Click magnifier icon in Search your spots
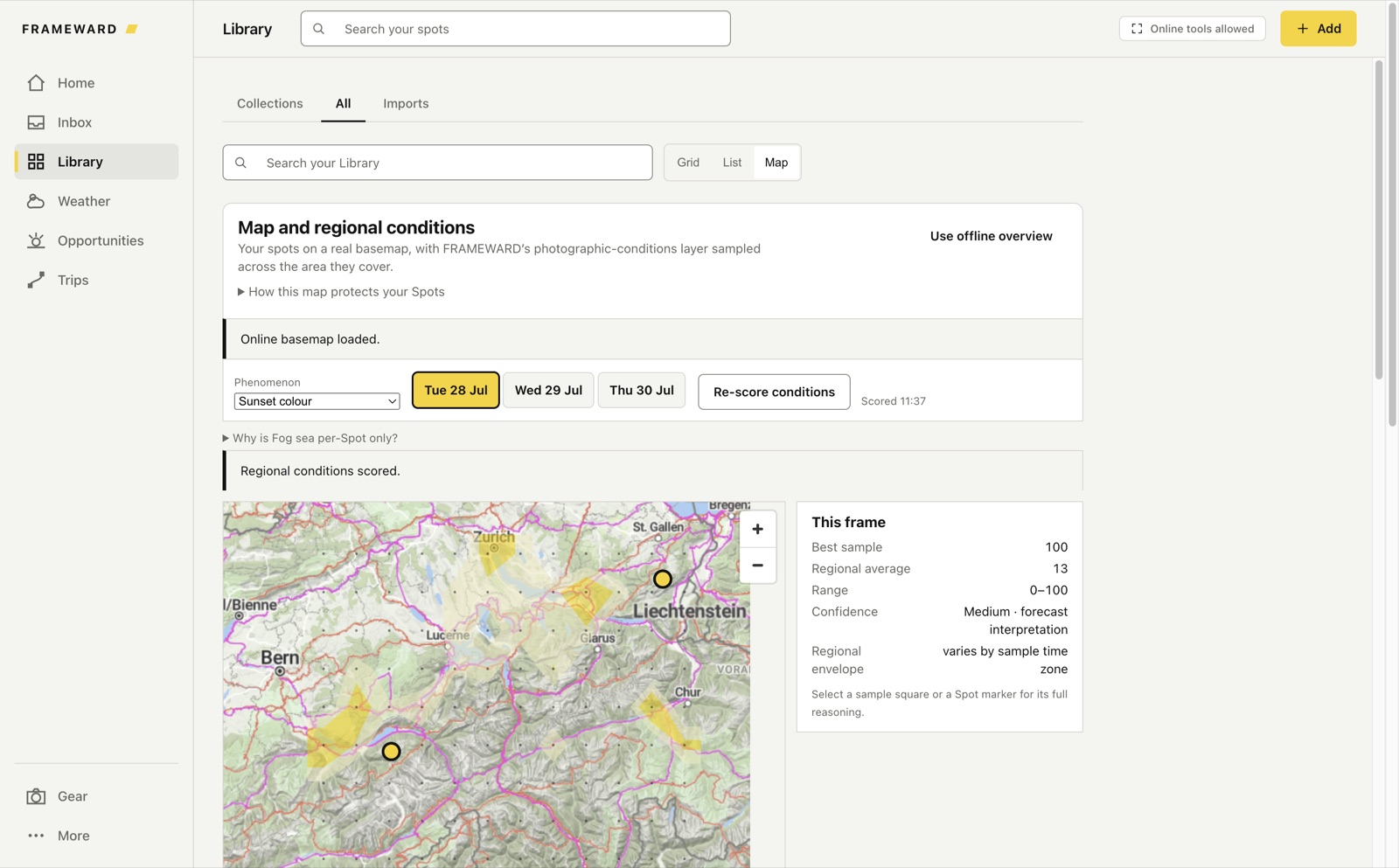The width and height of the screenshot is (1399, 868). click(319, 29)
